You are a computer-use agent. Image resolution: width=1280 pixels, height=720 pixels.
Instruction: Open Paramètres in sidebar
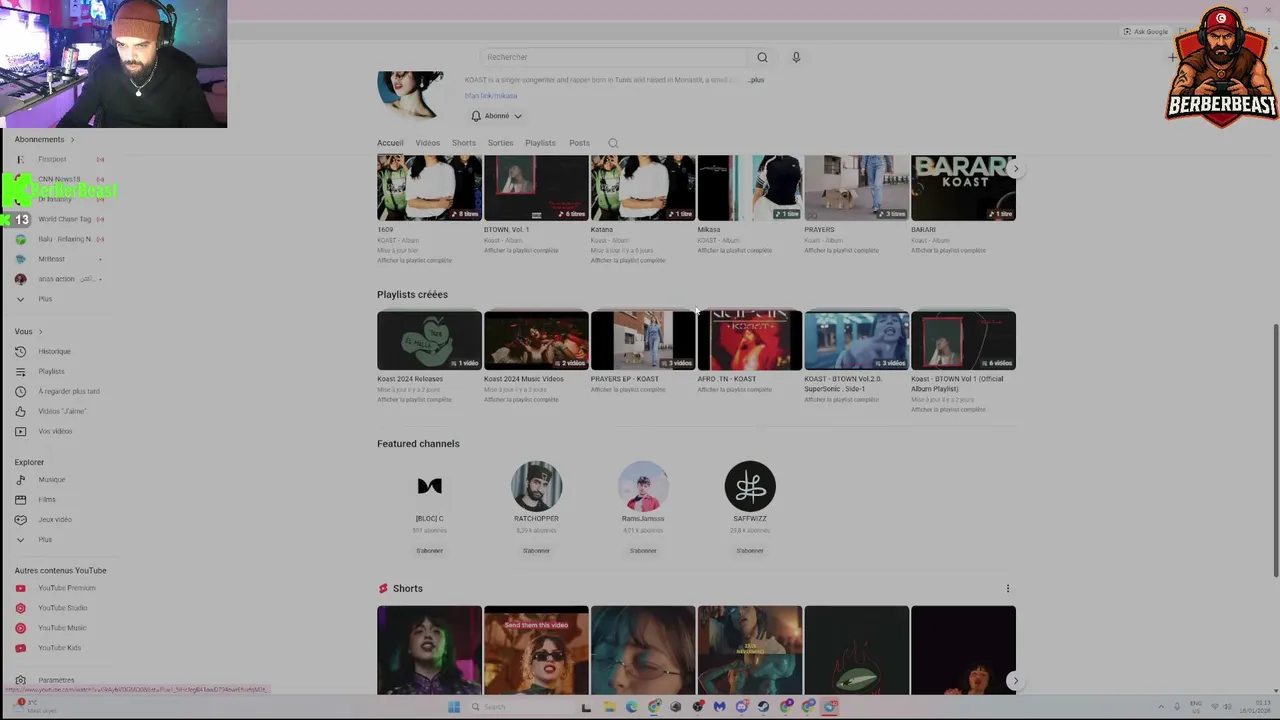pyautogui.click(x=55, y=680)
